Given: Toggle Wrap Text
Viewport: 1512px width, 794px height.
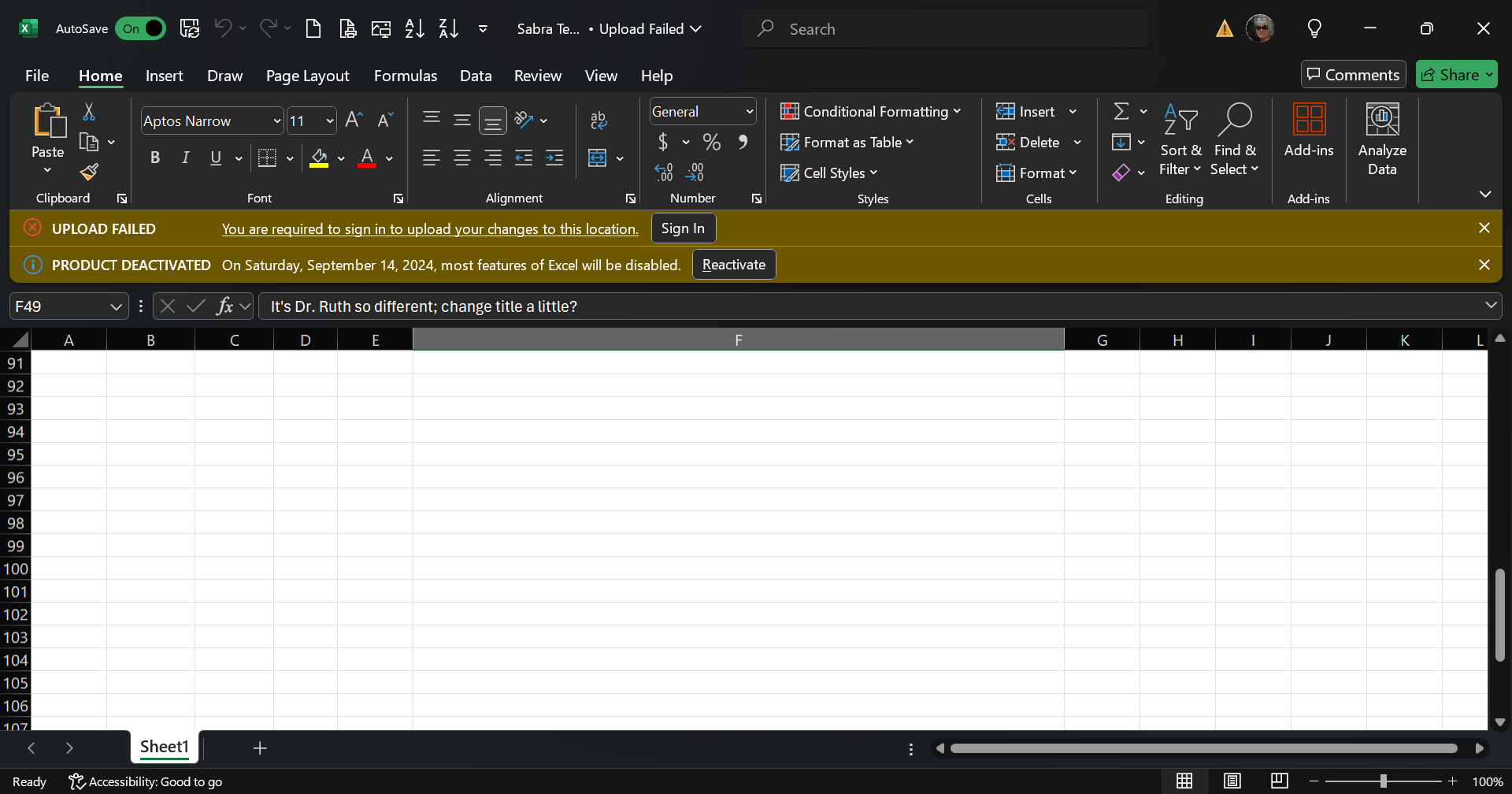Looking at the screenshot, I should pos(598,120).
